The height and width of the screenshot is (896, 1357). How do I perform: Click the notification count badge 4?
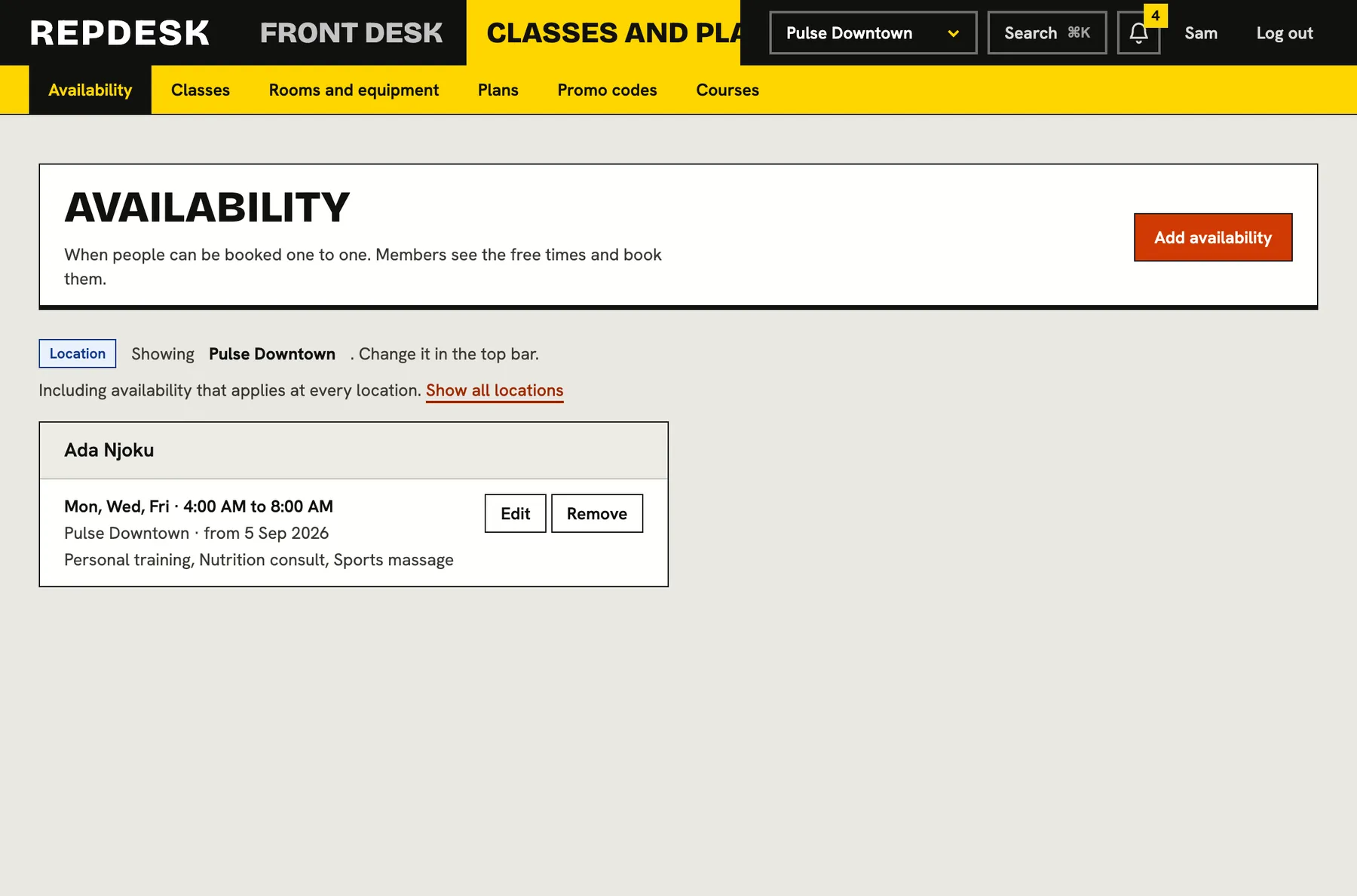click(1156, 15)
